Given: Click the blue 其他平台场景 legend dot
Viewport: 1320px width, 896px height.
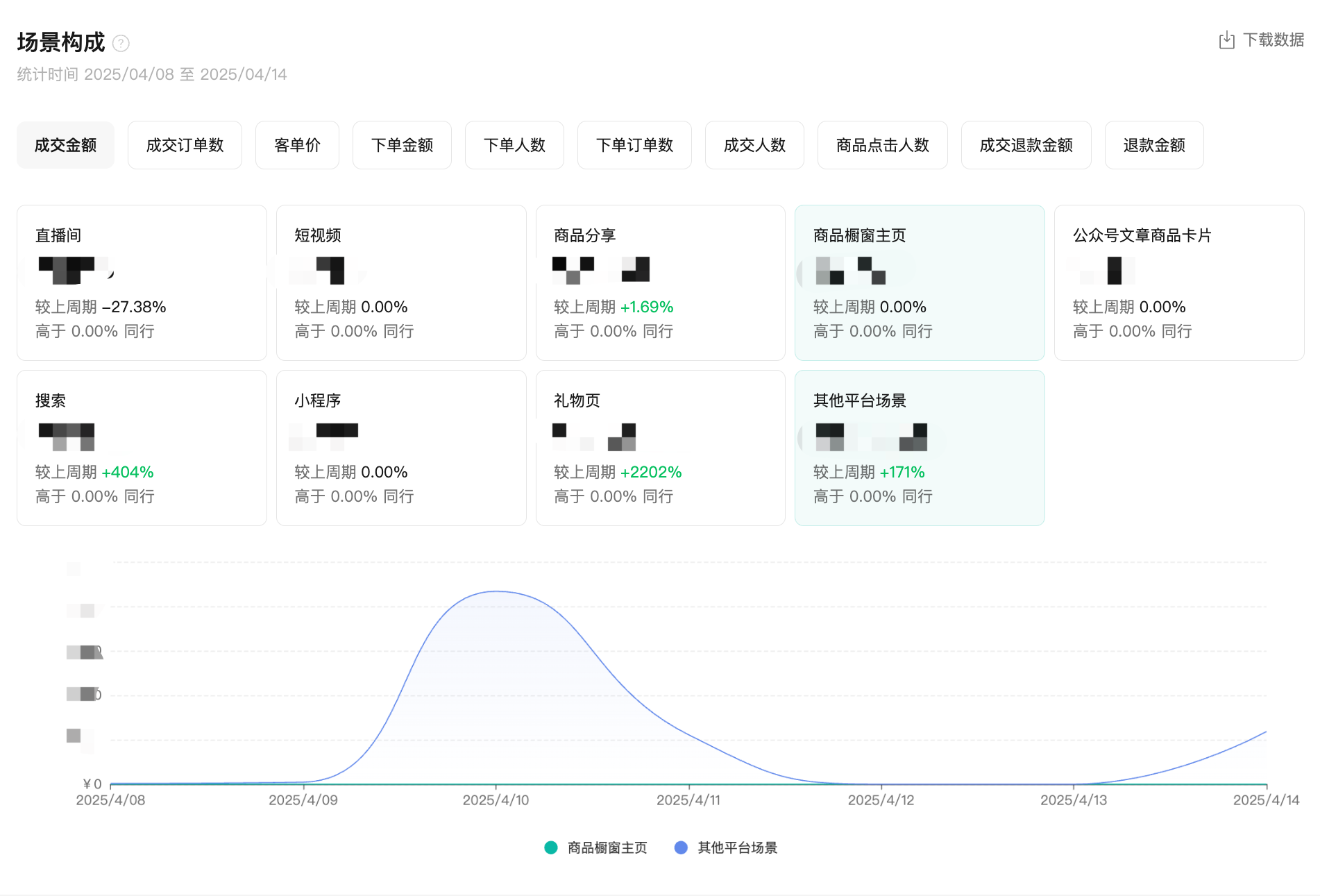Looking at the screenshot, I should (681, 847).
